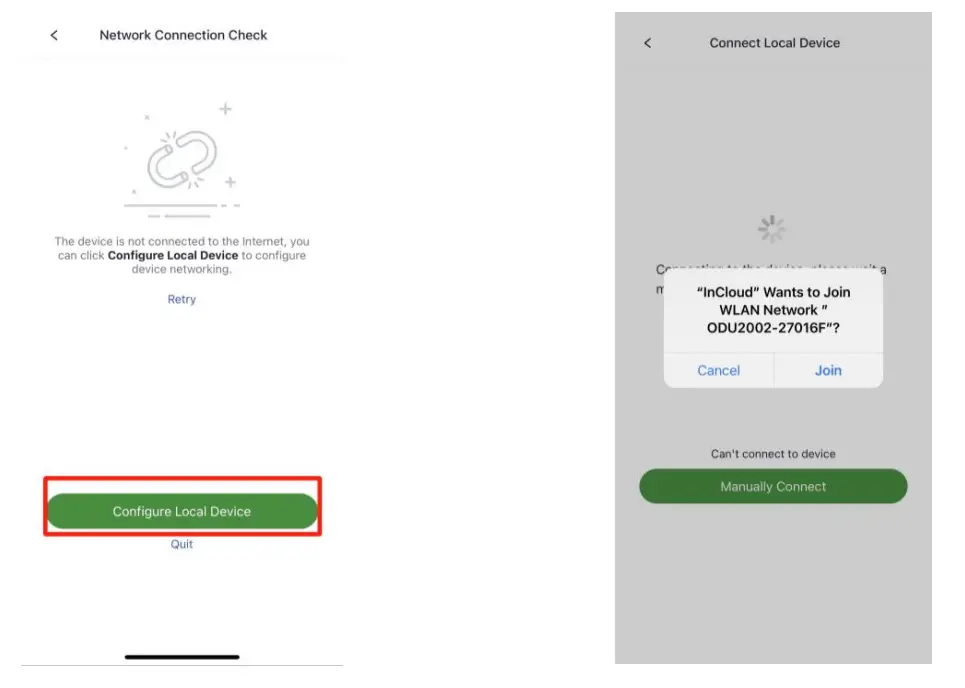Tap the Quit link
Viewport: 965px width, 688px height.
[181, 544]
